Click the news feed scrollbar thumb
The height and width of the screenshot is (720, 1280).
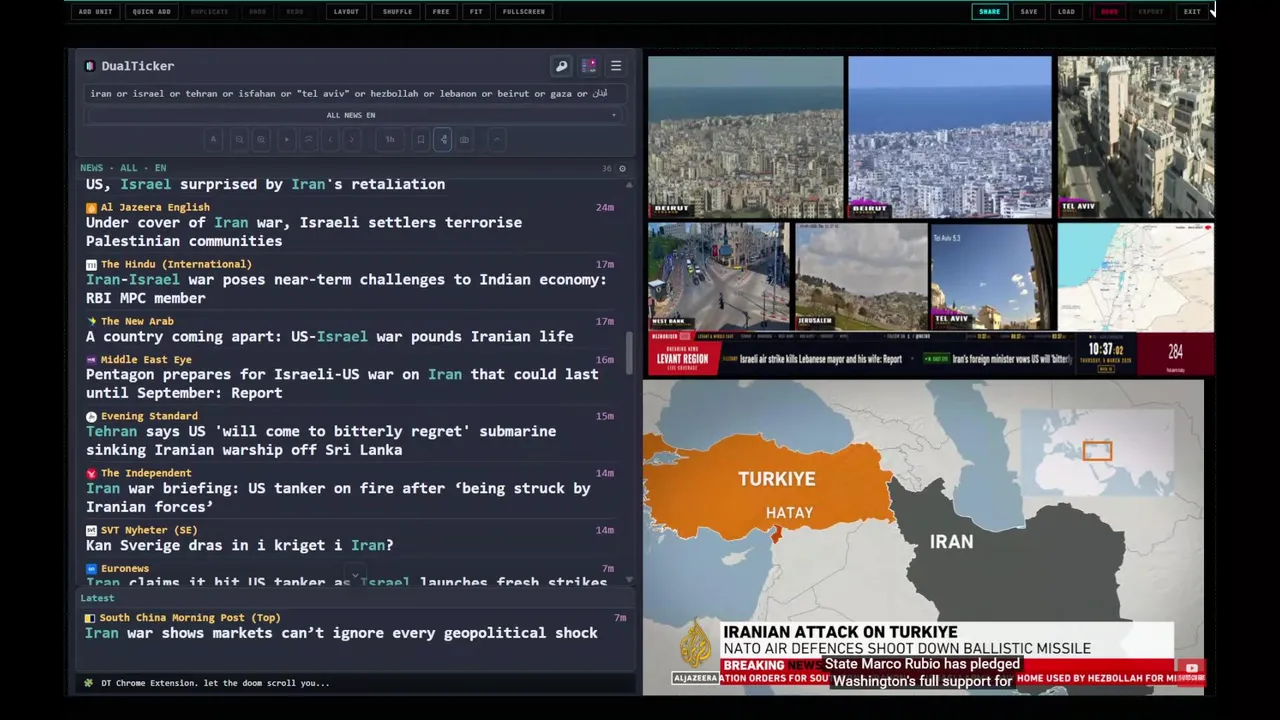pos(629,352)
